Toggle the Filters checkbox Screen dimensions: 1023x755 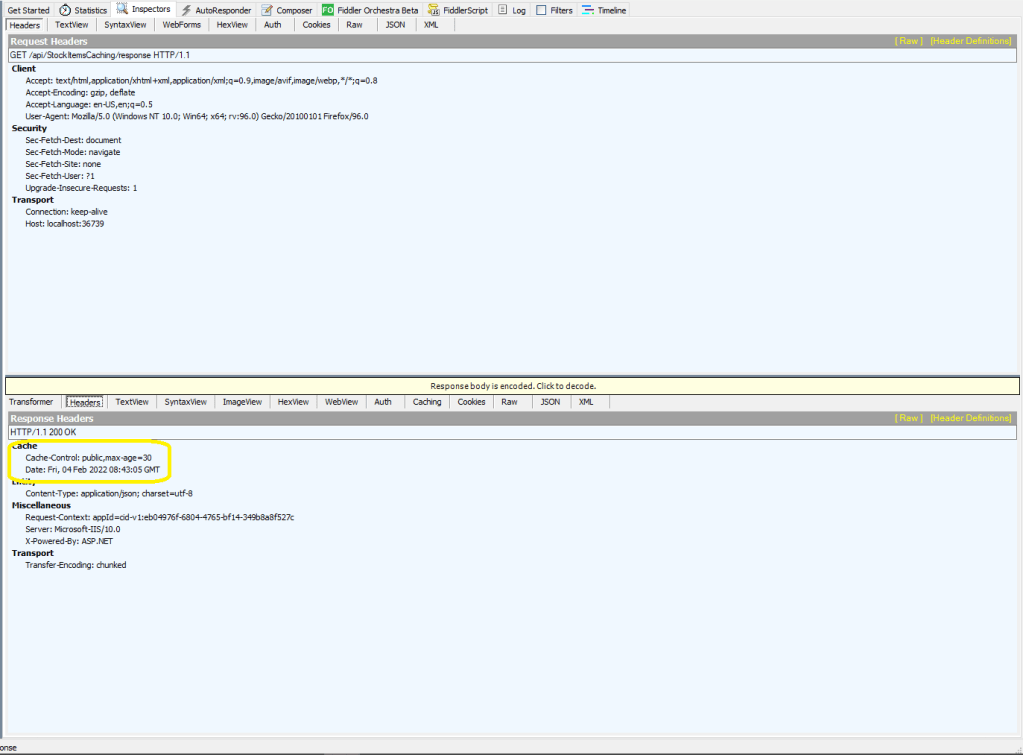(541, 10)
